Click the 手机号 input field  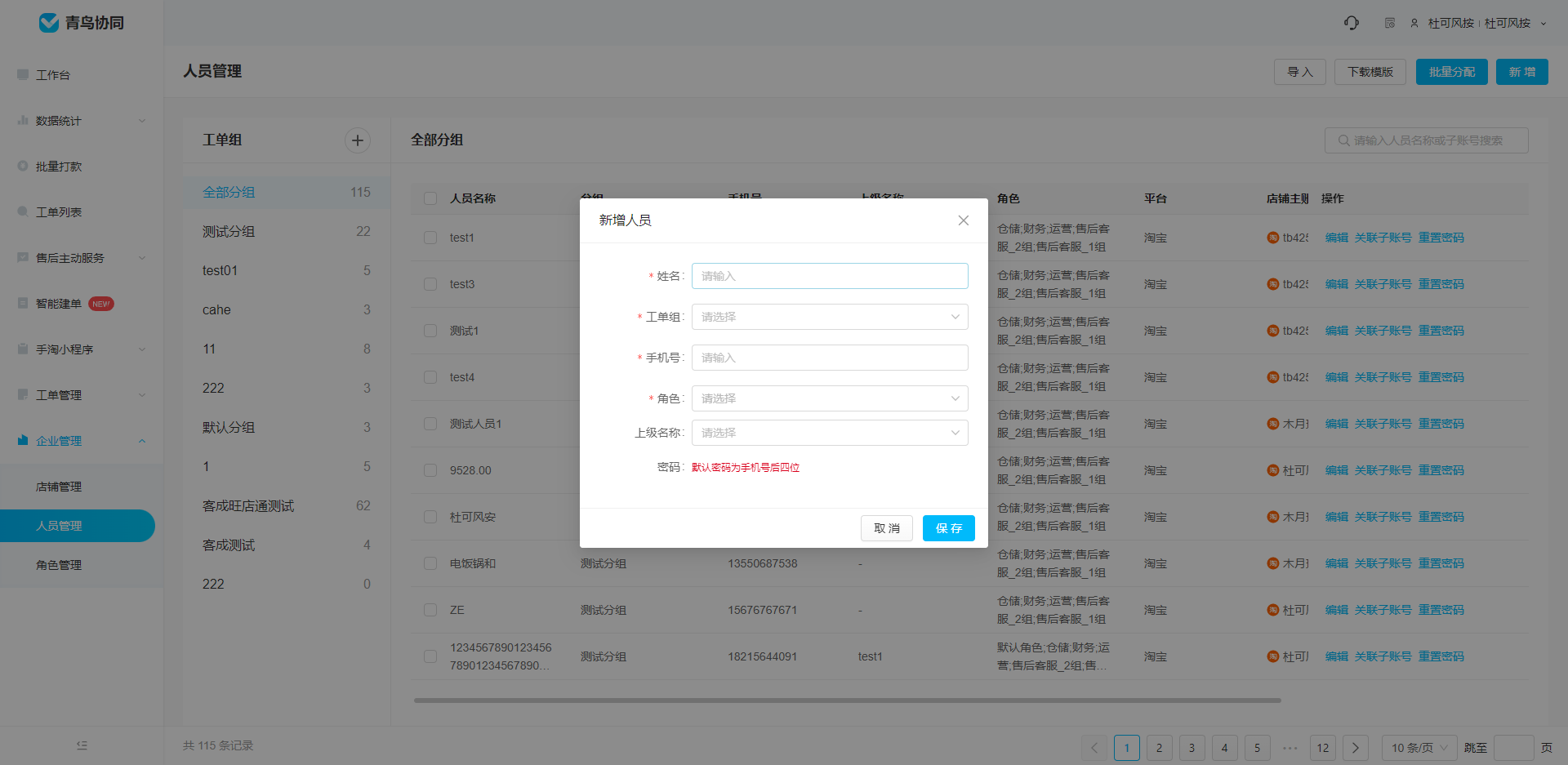click(830, 358)
